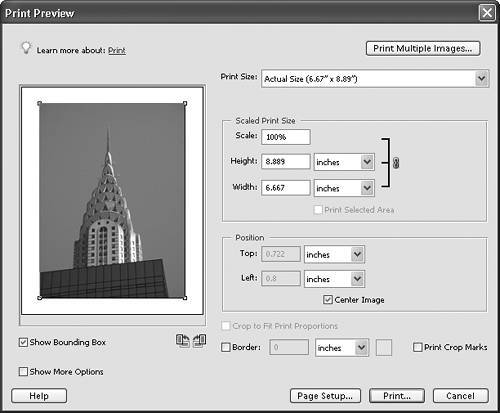This screenshot has width=500, height=413.
Task: Open Page Setup dialog
Action: tap(325, 396)
